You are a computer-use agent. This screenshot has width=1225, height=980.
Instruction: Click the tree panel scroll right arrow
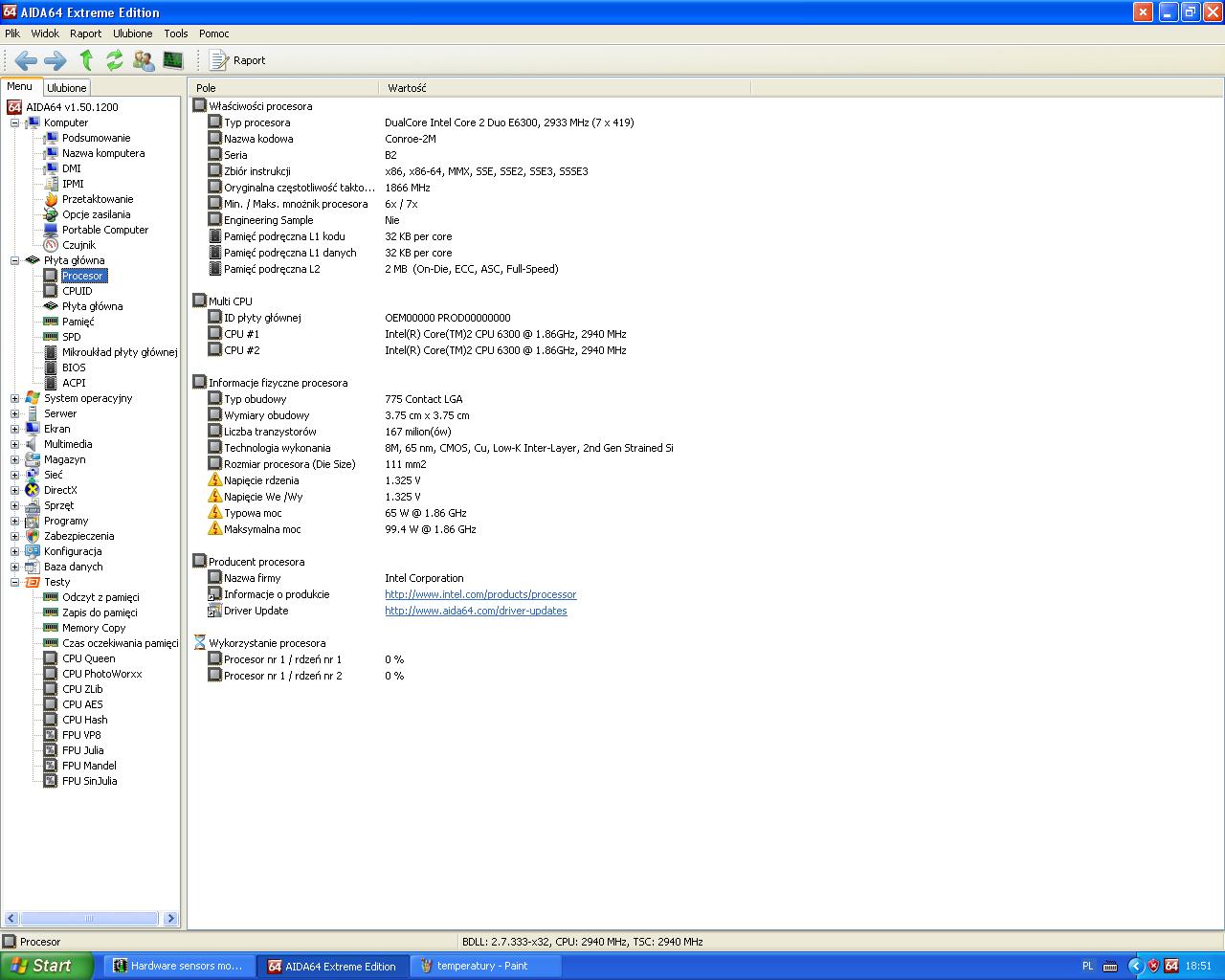point(171,919)
